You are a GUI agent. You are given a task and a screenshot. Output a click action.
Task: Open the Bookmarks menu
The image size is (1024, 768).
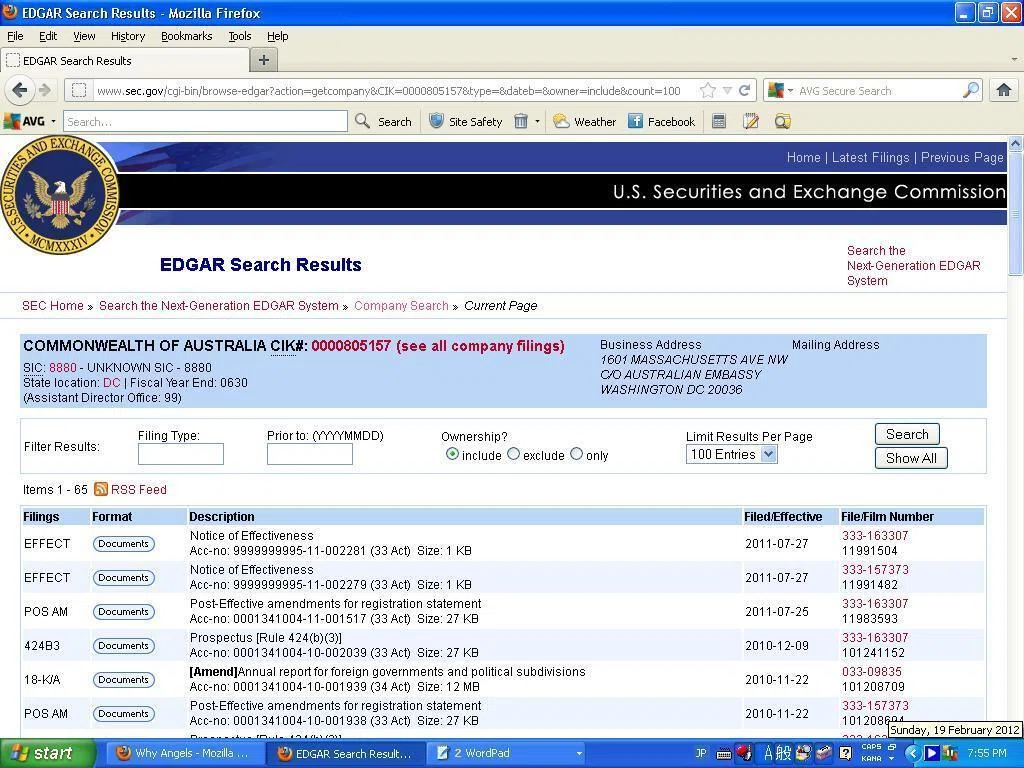[186, 36]
